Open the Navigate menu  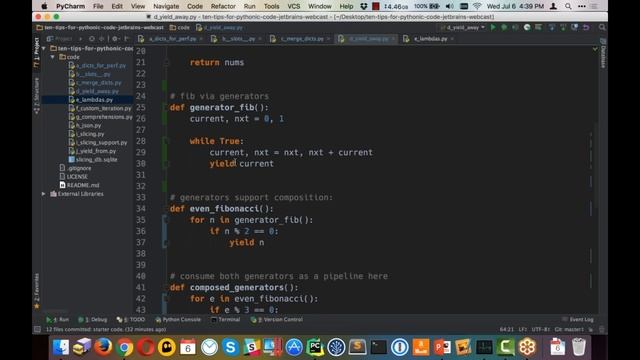(166, 6)
